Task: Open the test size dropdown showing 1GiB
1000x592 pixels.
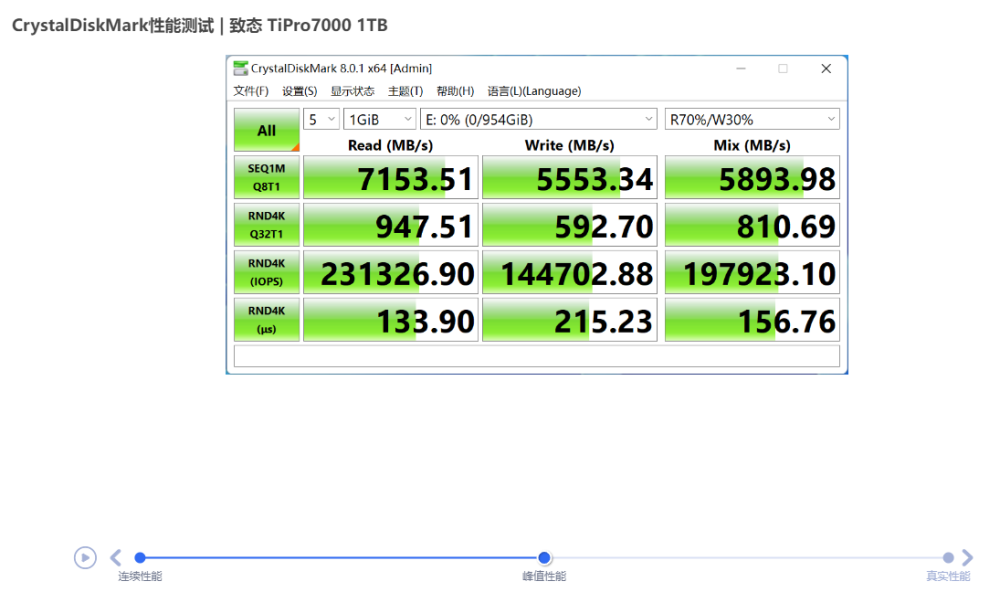Action: coord(379,119)
